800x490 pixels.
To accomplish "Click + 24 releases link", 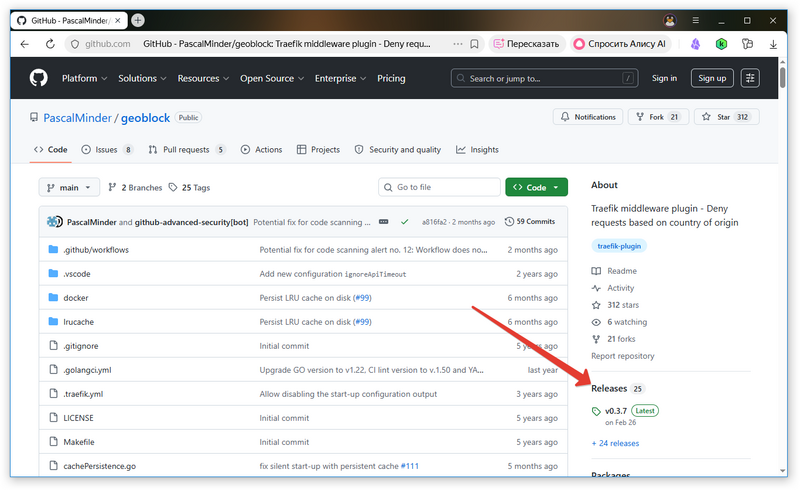I will coord(615,444).
